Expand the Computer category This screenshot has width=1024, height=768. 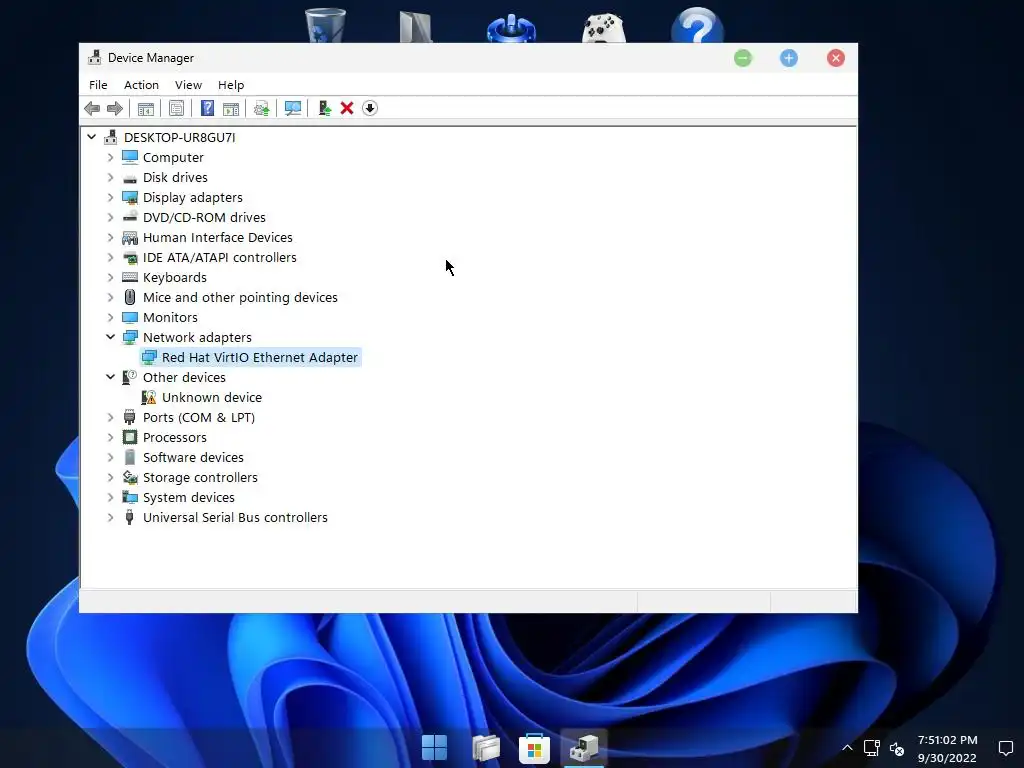pyautogui.click(x=110, y=157)
